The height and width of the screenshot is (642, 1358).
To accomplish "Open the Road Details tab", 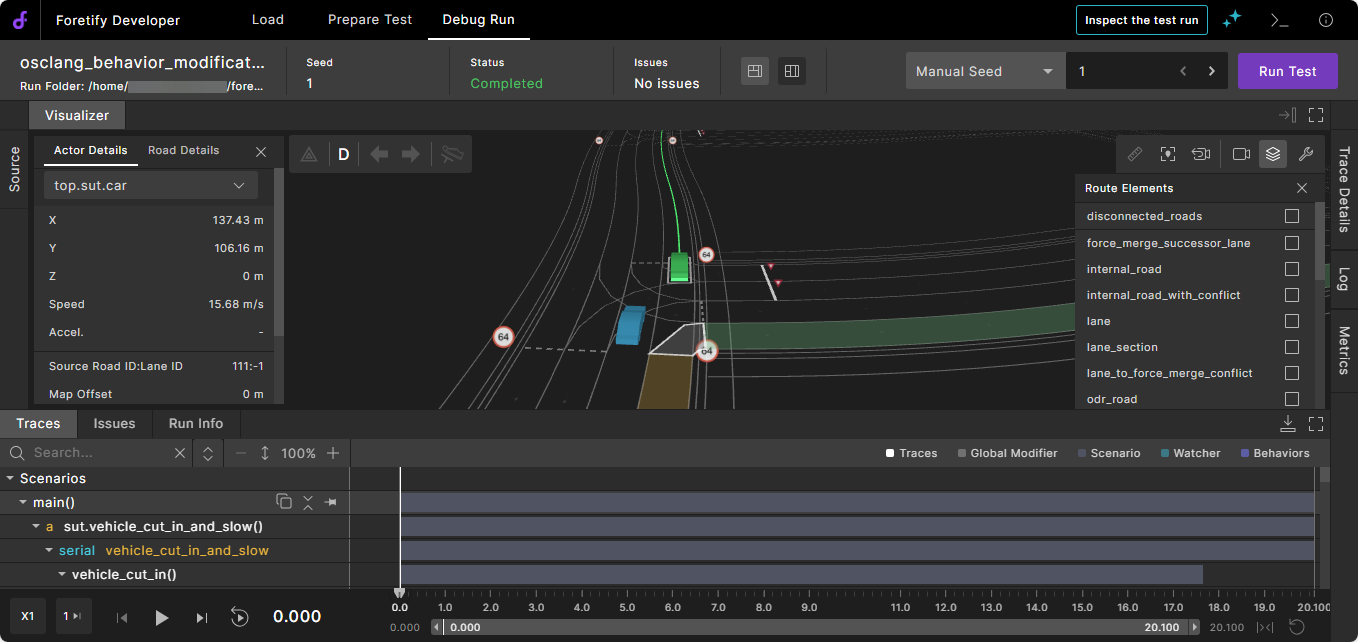I will pyautogui.click(x=183, y=150).
